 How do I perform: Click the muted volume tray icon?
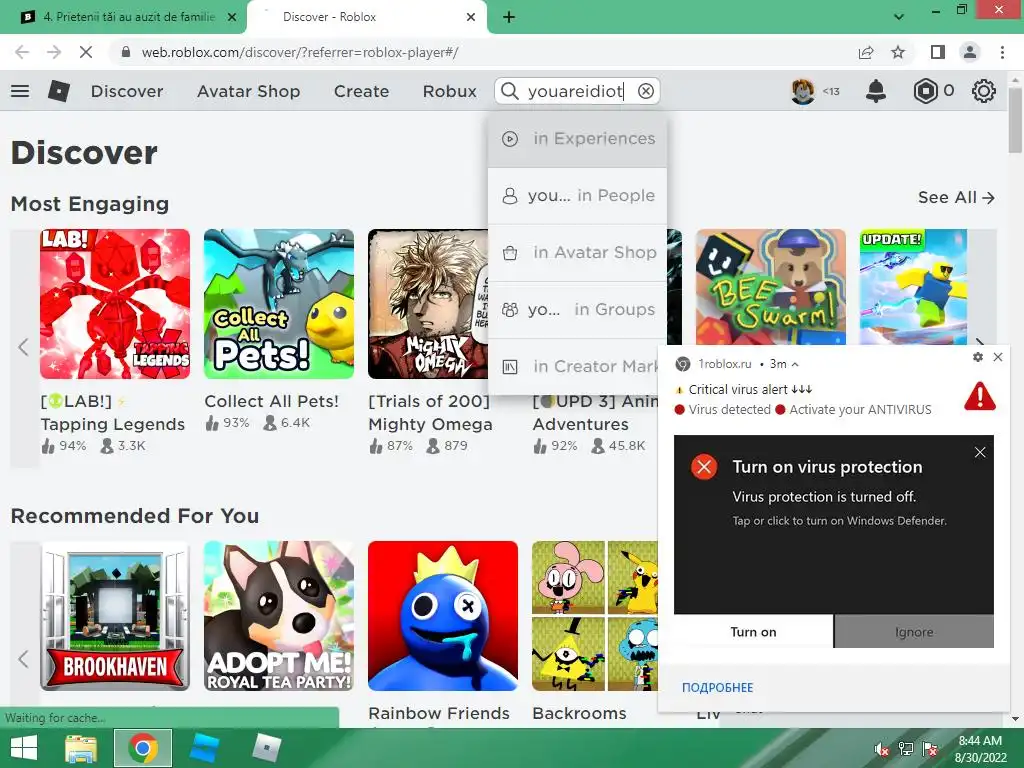(x=882, y=749)
